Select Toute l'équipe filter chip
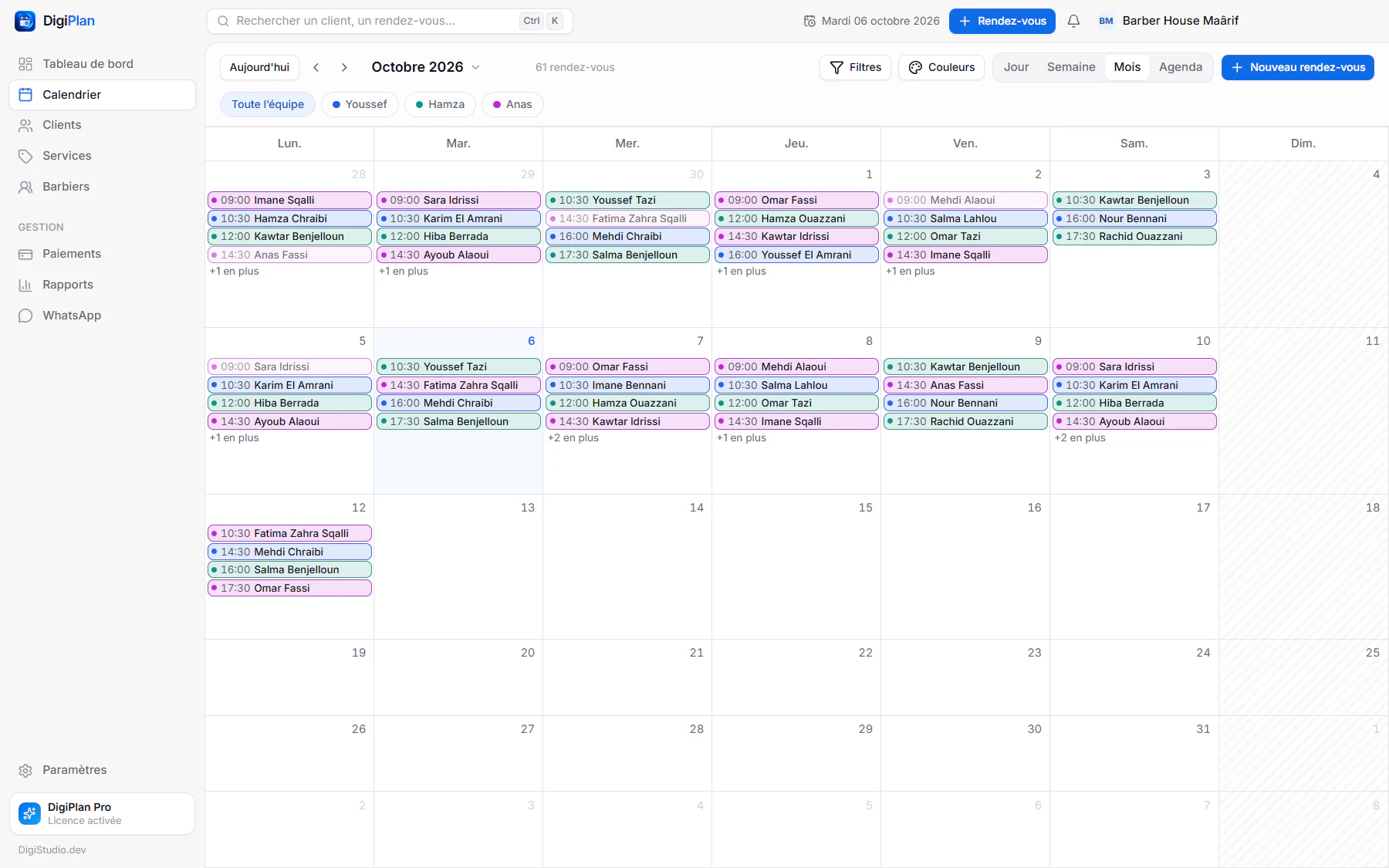Viewport: 1389px width, 868px height. click(268, 104)
